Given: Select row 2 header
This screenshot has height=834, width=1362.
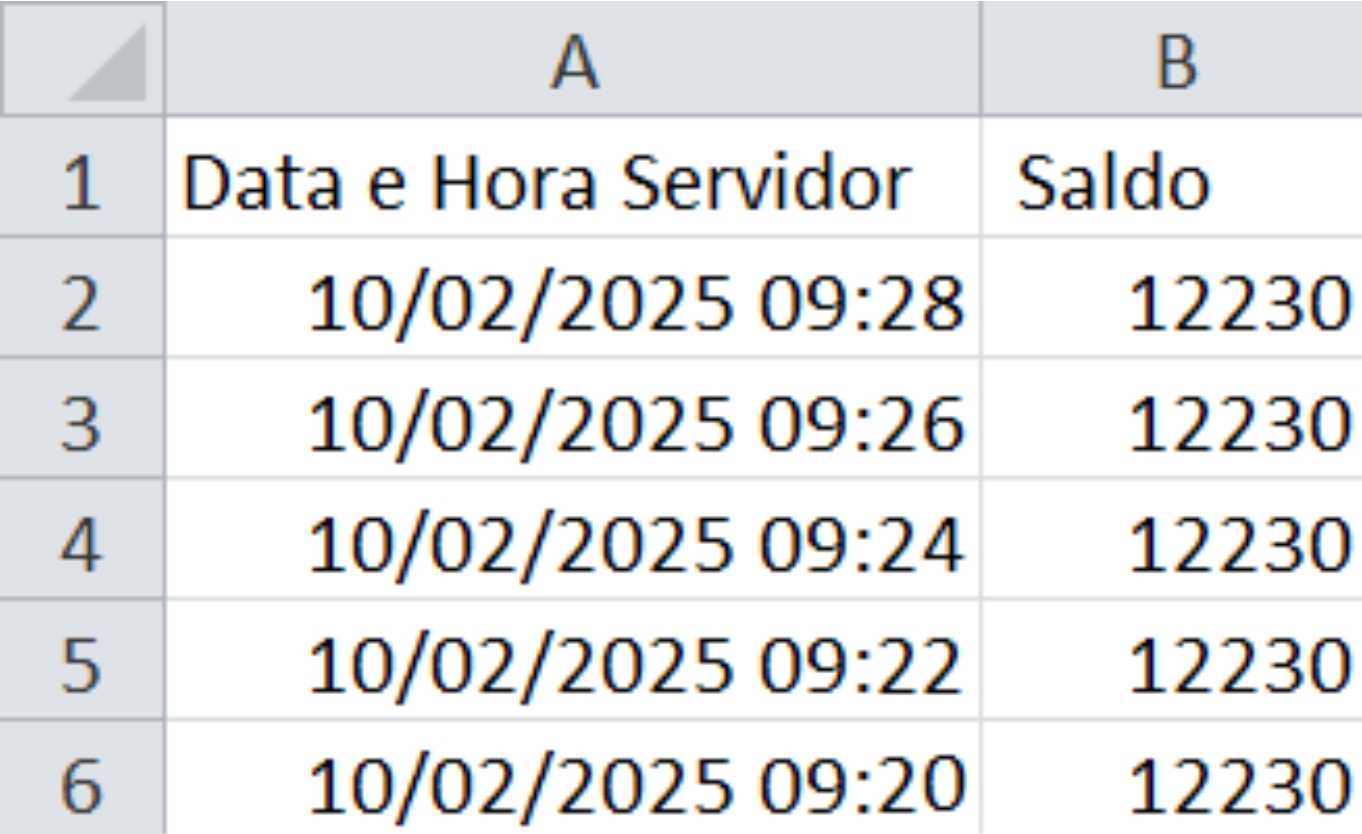Looking at the screenshot, I should click(82, 298).
